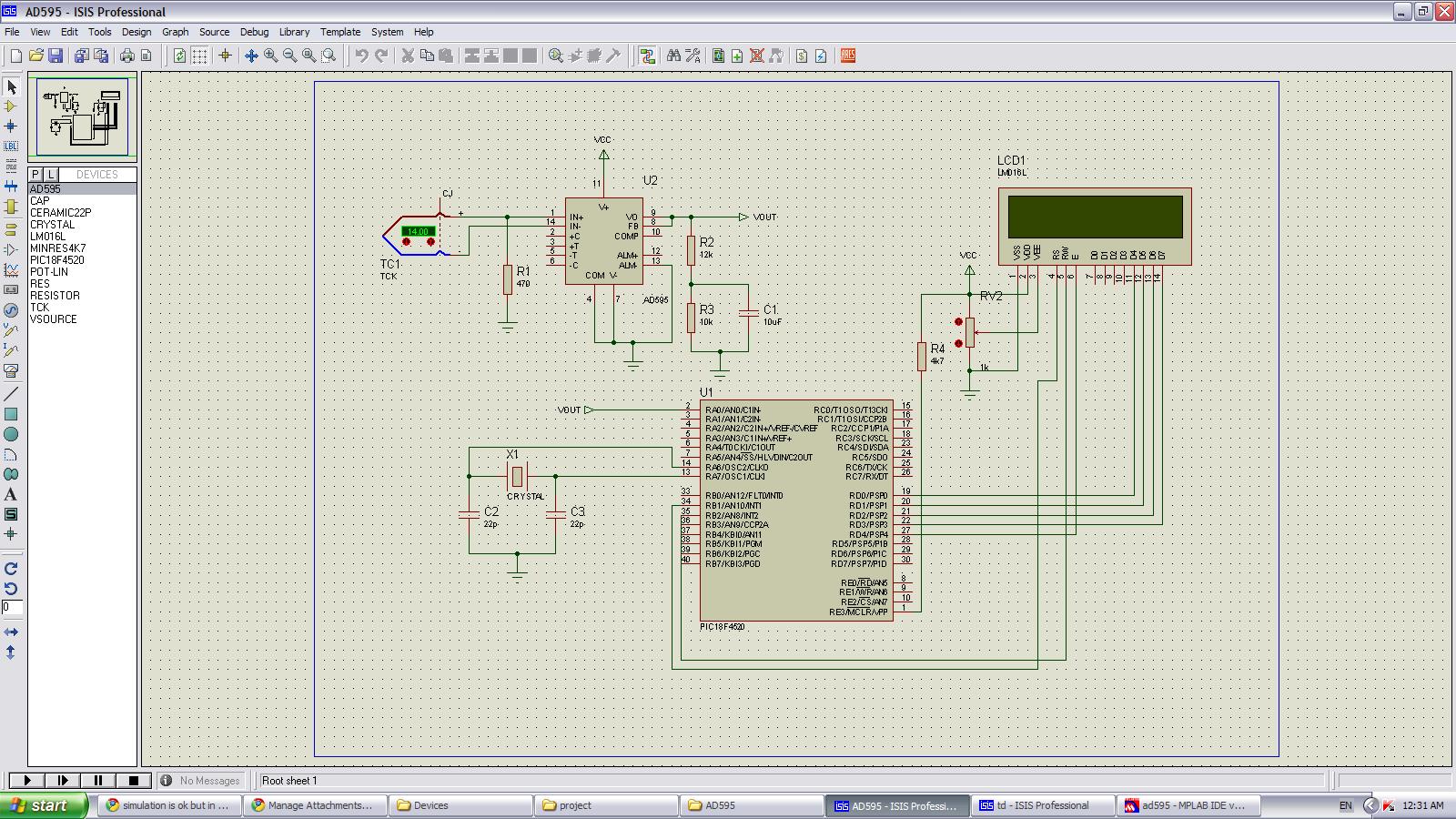The height and width of the screenshot is (819, 1456).
Task: Click the Netlist to ARES icon
Action: 847,56
